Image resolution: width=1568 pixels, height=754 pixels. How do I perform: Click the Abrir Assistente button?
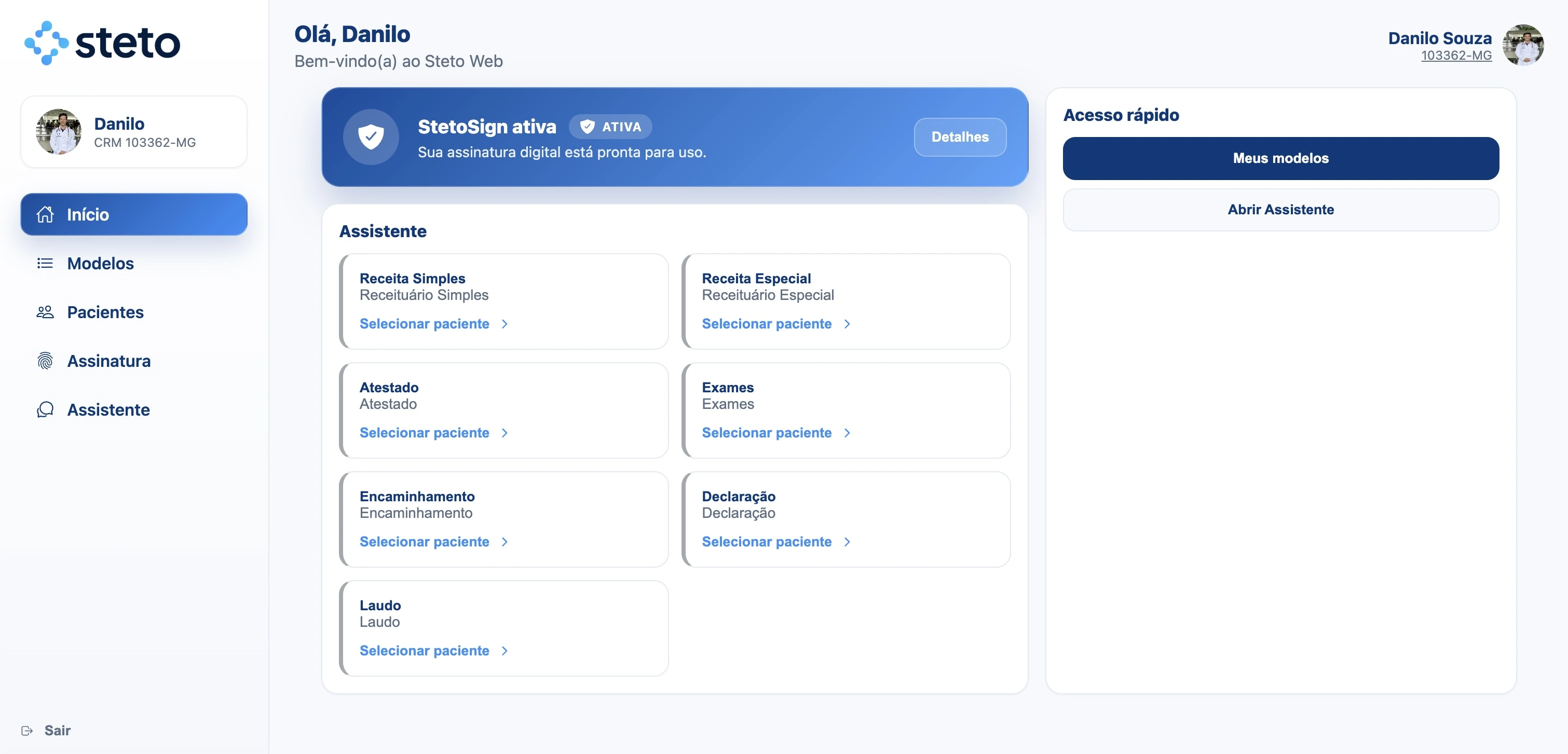click(x=1280, y=209)
